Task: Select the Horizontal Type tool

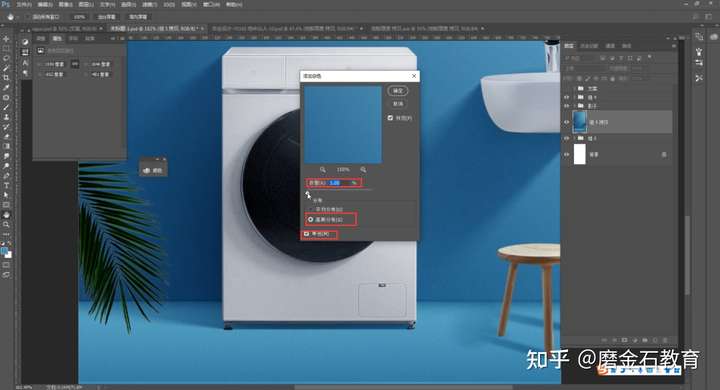Action: coord(6,186)
